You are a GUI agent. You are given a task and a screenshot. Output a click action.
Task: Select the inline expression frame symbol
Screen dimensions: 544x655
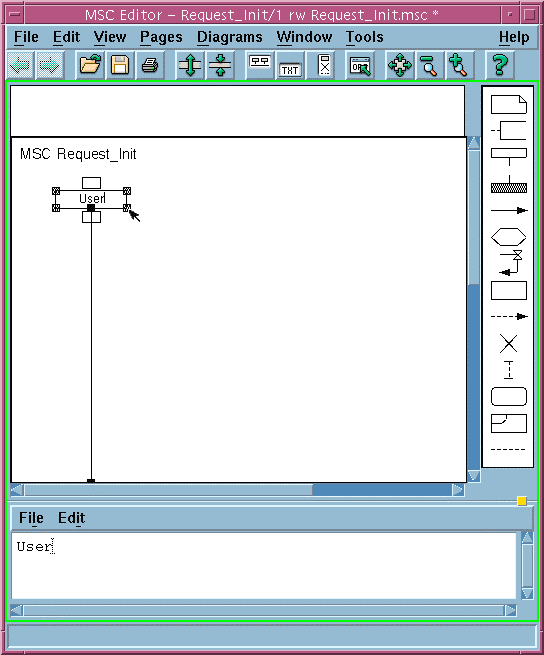(x=508, y=423)
